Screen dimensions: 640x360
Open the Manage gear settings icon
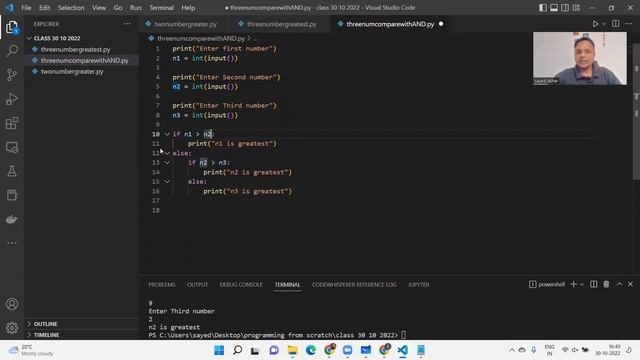[x=12, y=328]
